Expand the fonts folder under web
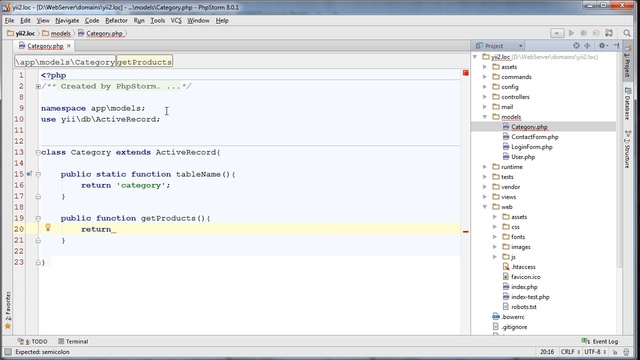640x360 pixels. [x=495, y=237]
